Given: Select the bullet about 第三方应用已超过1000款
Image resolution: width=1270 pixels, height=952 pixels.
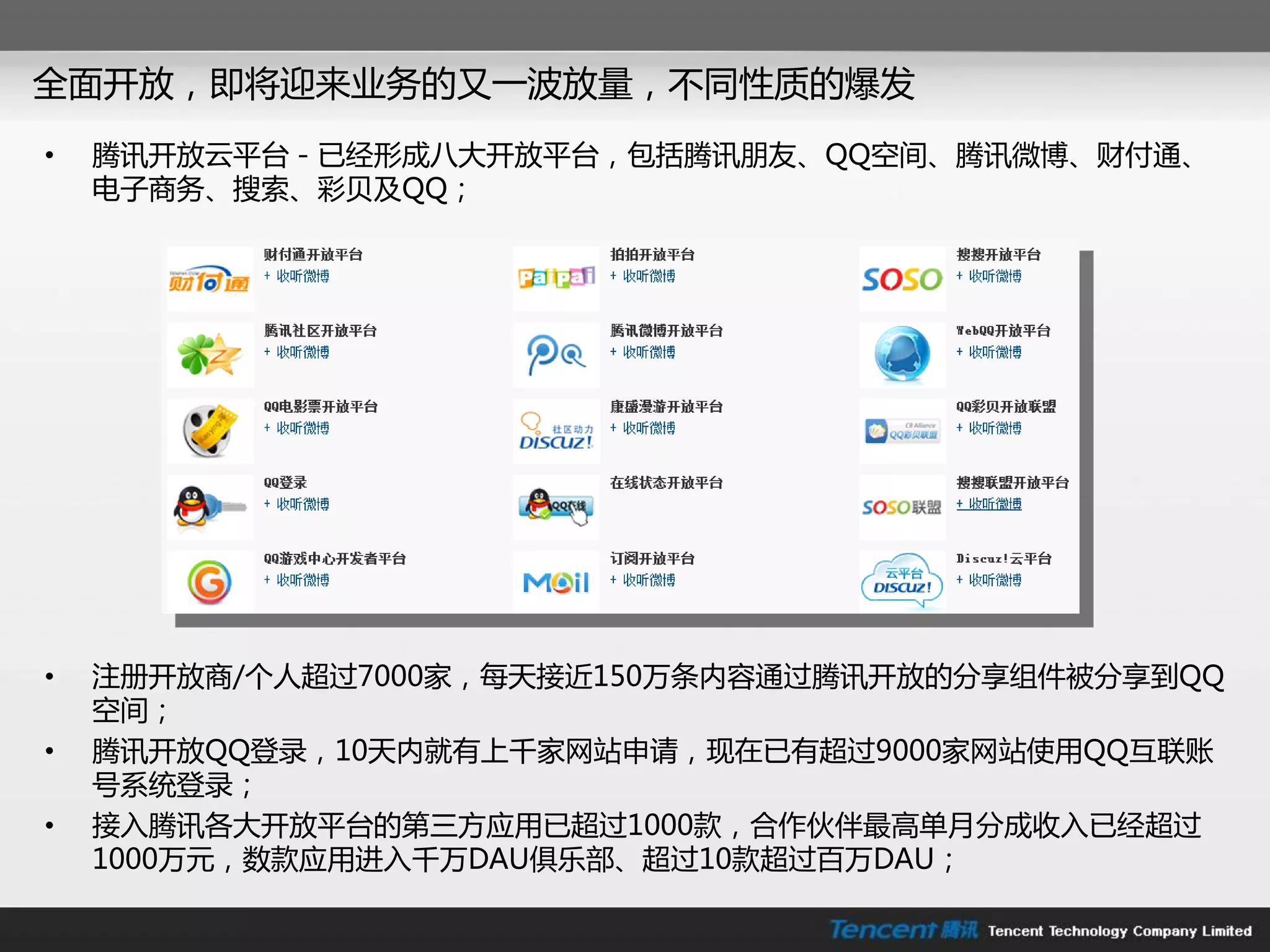Looking at the screenshot, I should 646,842.
